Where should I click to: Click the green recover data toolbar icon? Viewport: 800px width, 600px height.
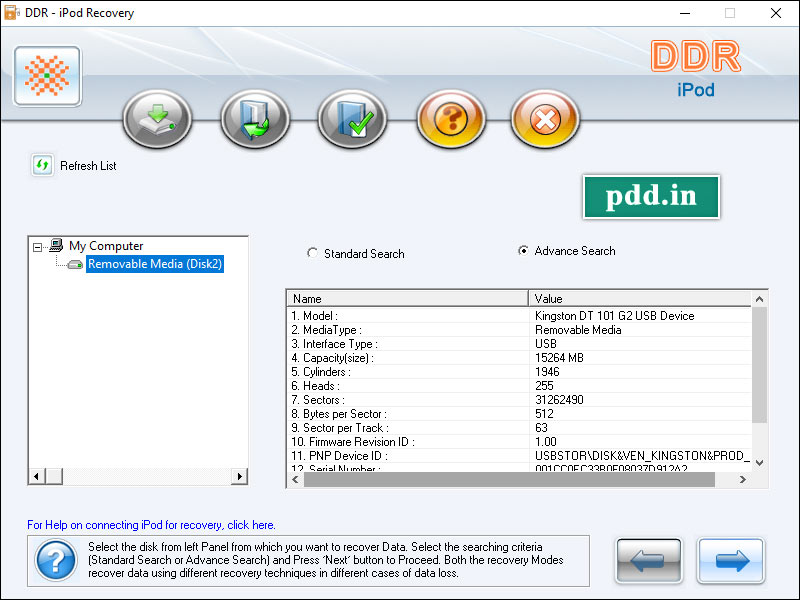pos(156,118)
